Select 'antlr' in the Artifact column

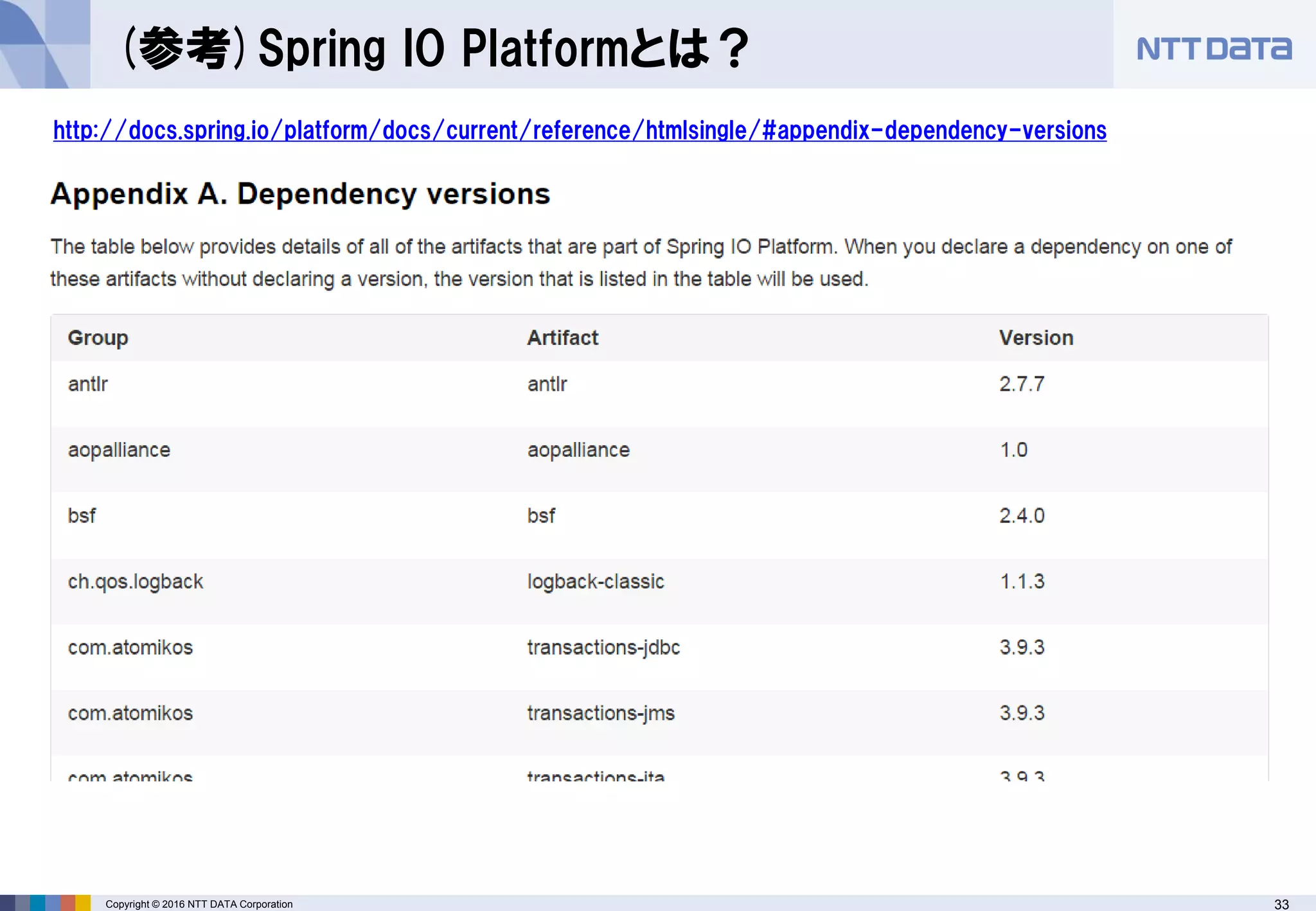click(x=547, y=384)
